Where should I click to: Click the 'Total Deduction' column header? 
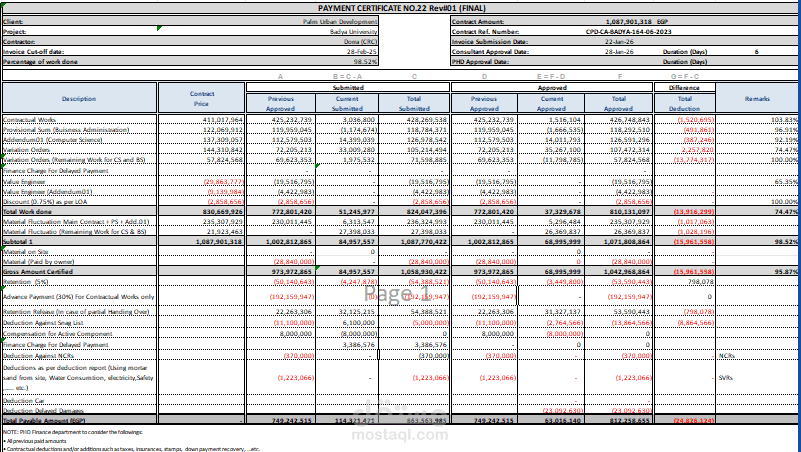(684, 104)
